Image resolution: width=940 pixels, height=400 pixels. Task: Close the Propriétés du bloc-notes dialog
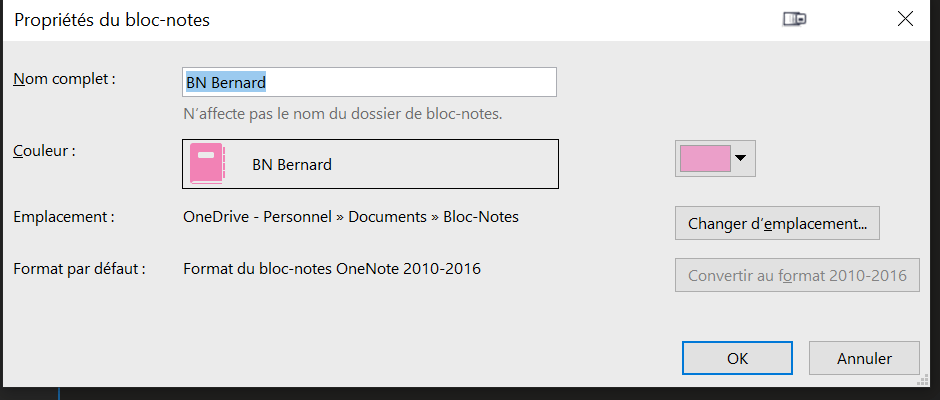coord(905,19)
